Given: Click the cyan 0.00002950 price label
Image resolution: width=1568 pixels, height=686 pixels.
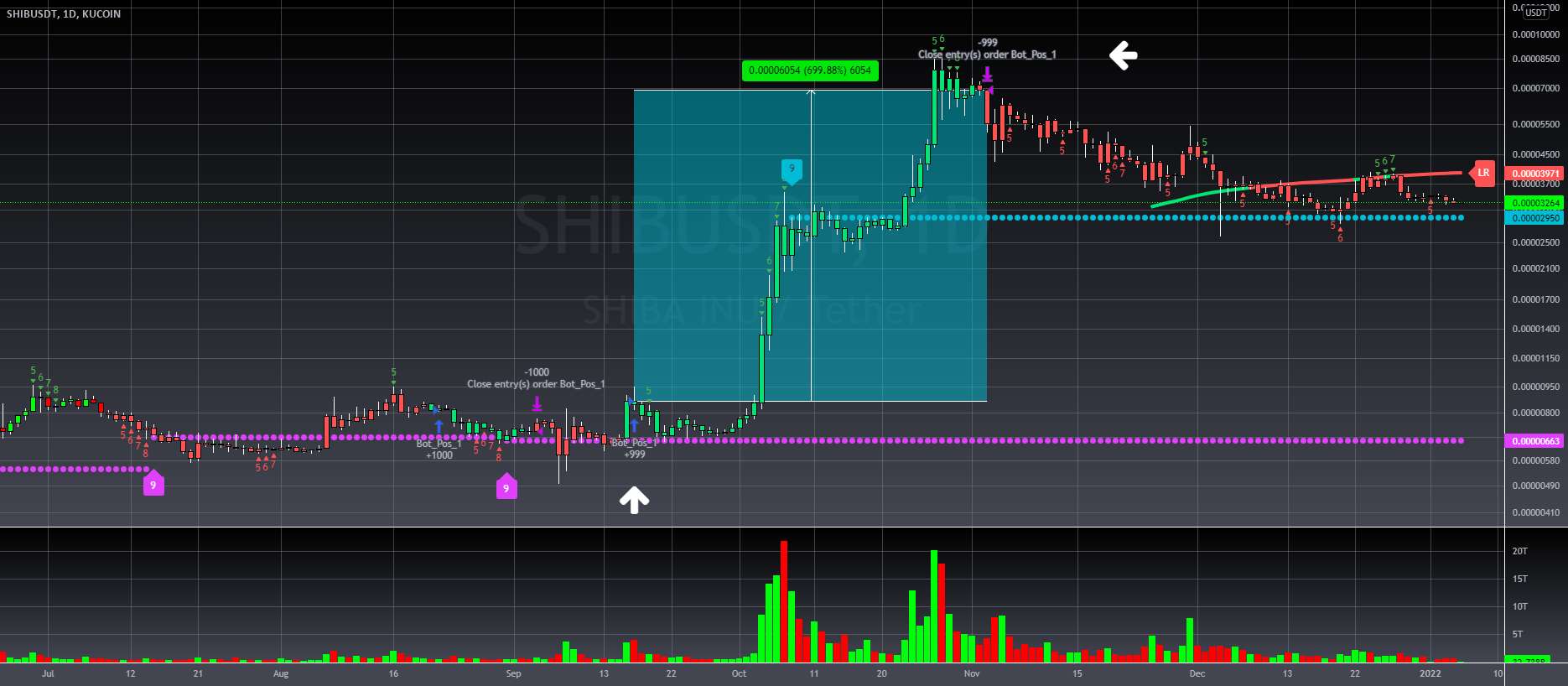Looking at the screenshot, I should click(x=1535, y=218).
